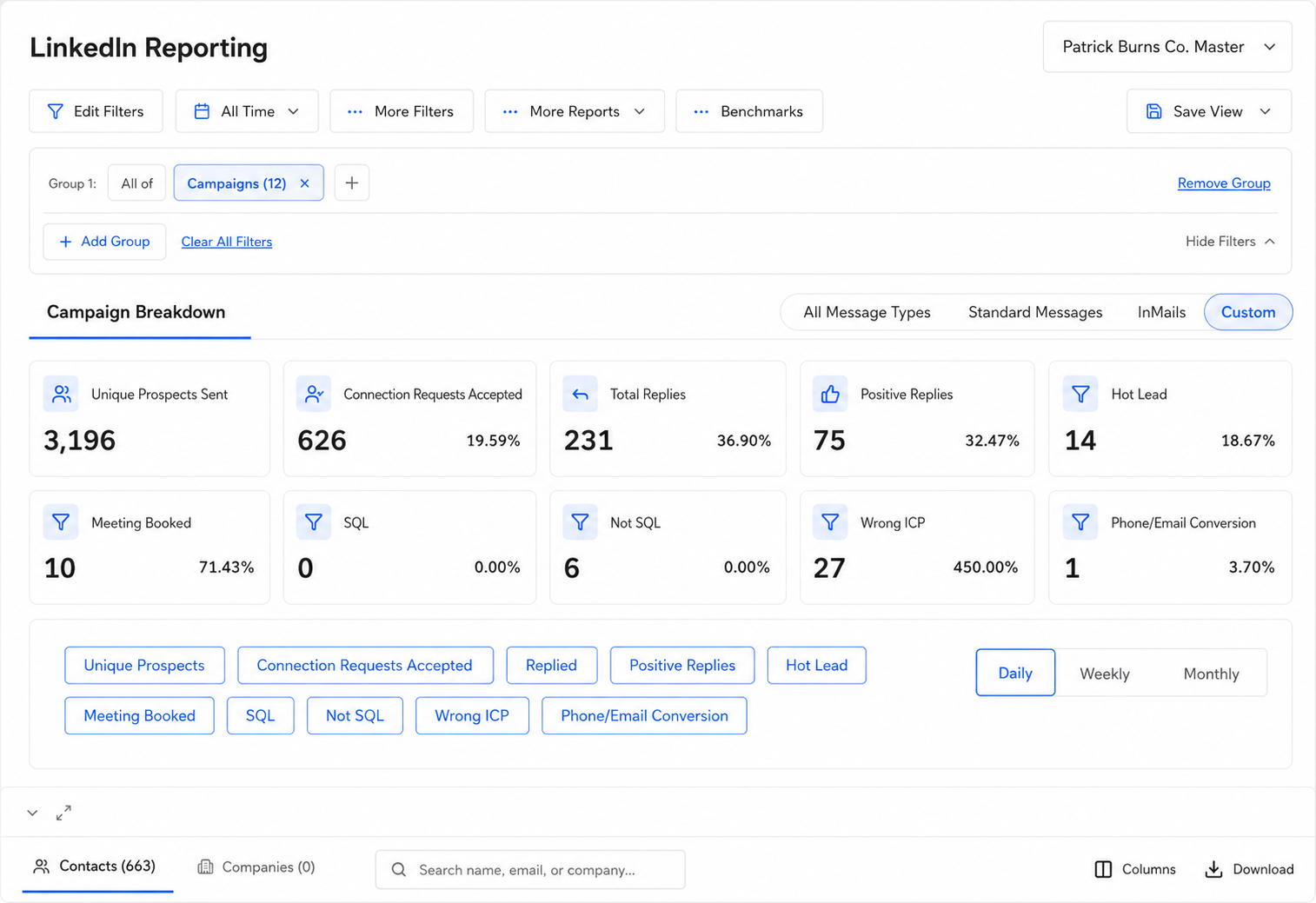Click the Meeting Booked funnel icon

tap(61, 522)
